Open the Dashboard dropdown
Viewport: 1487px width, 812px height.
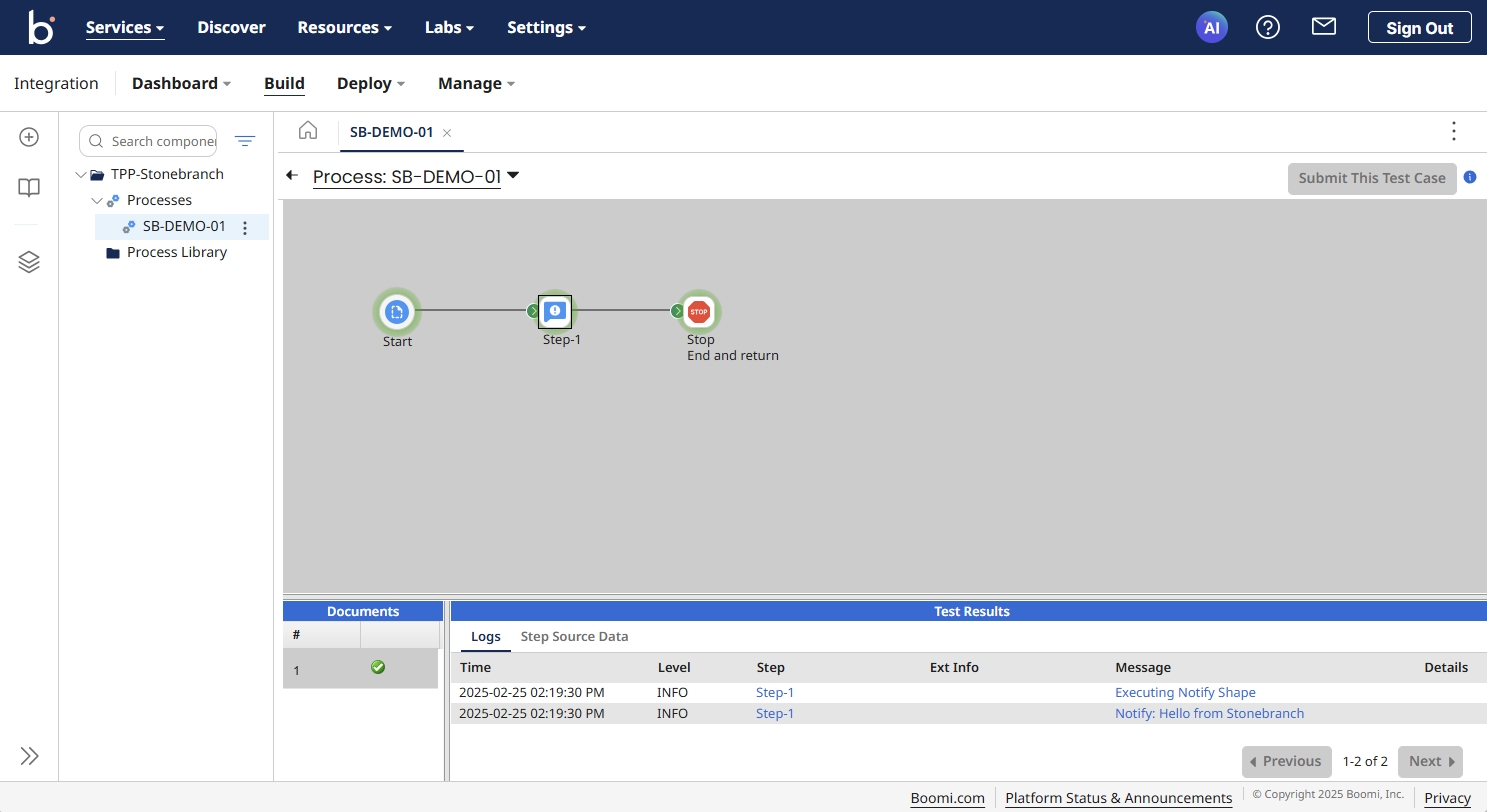point(182,84)
